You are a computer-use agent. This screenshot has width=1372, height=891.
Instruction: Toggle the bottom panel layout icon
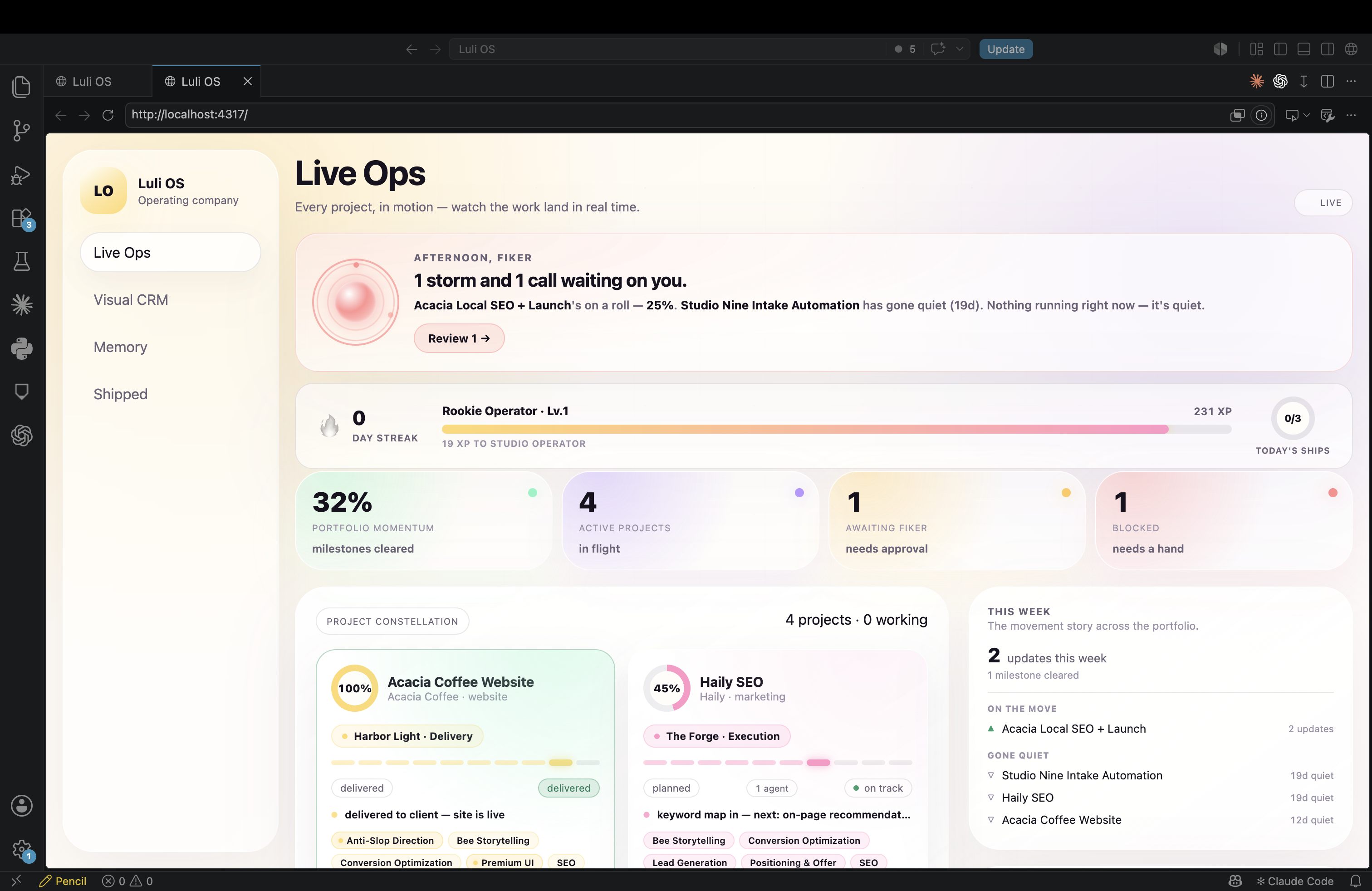click(x=1304, y=49)
